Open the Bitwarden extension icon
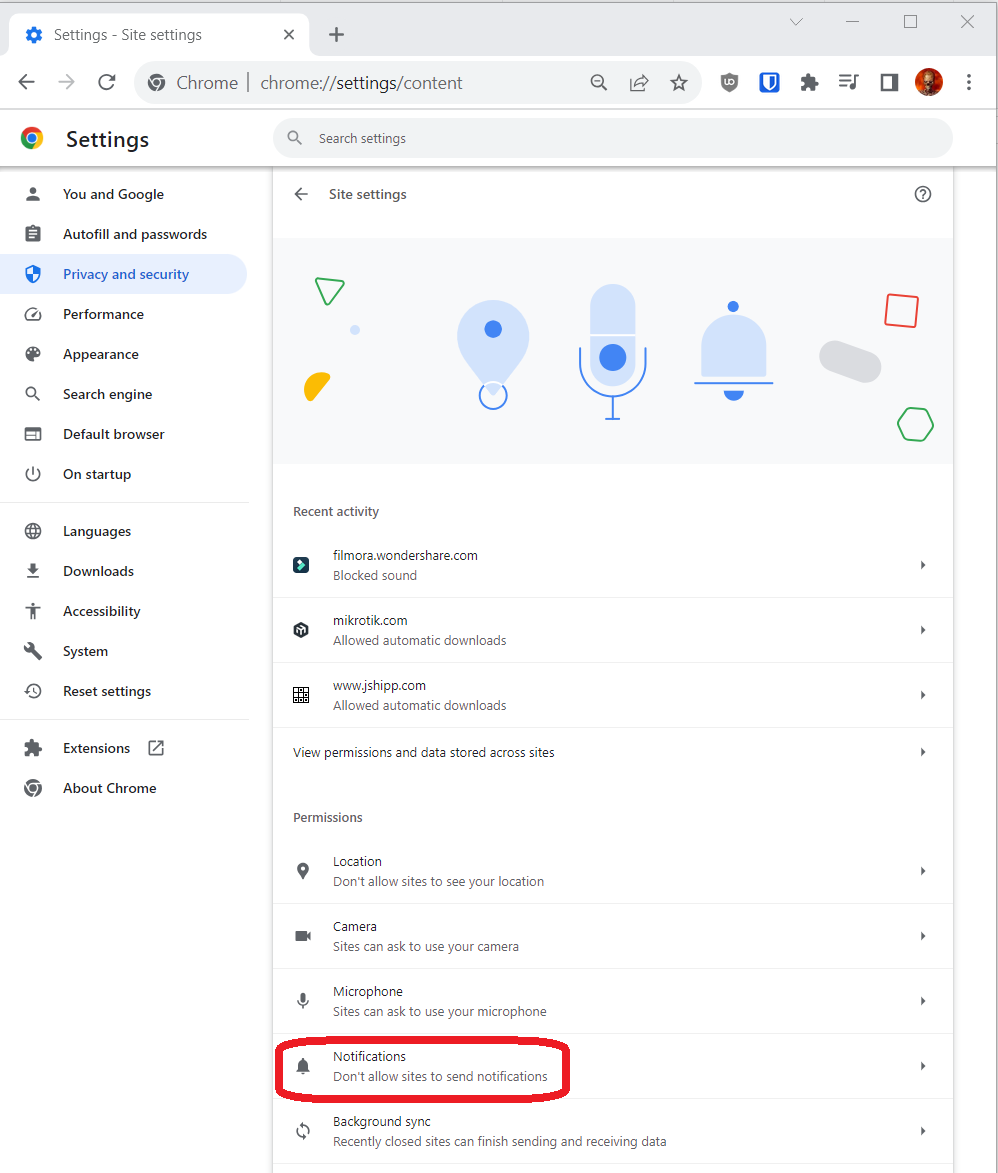 [x=769, y=82]
